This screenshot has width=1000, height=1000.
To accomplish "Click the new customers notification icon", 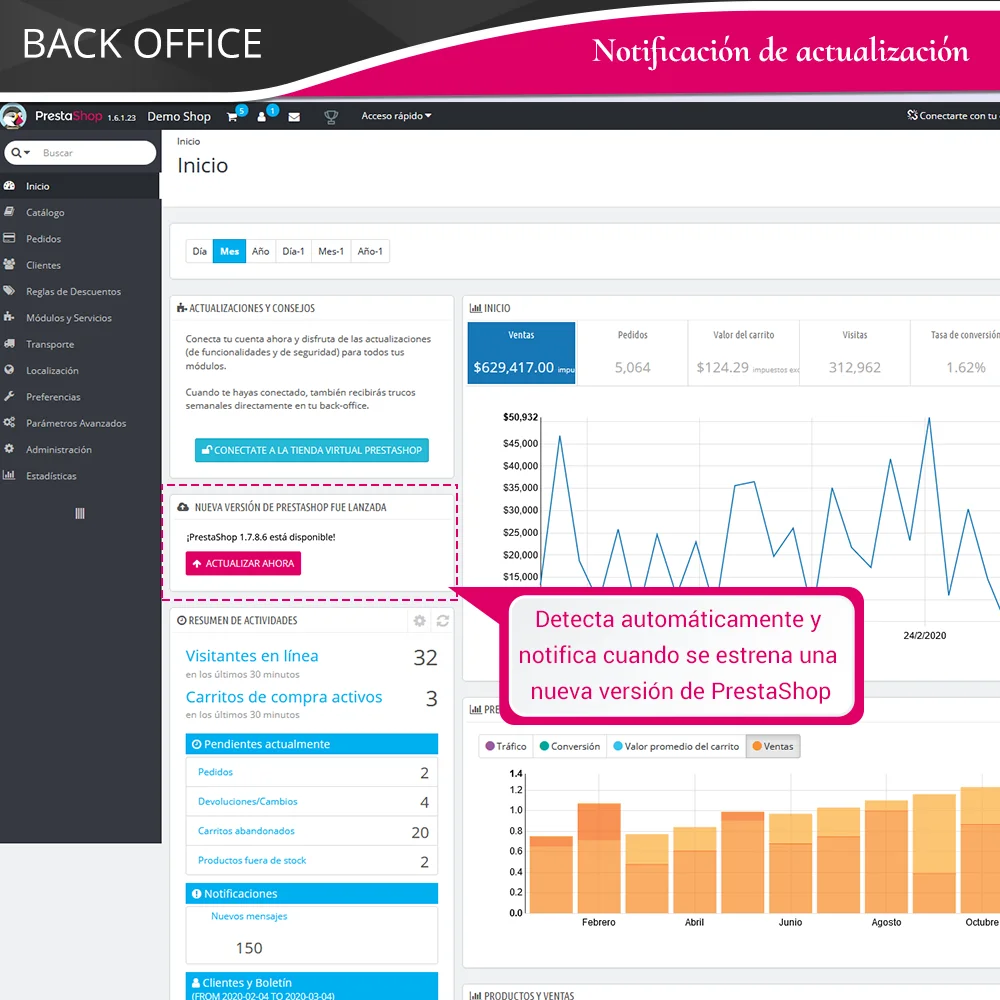I will [x=263, y=117].
